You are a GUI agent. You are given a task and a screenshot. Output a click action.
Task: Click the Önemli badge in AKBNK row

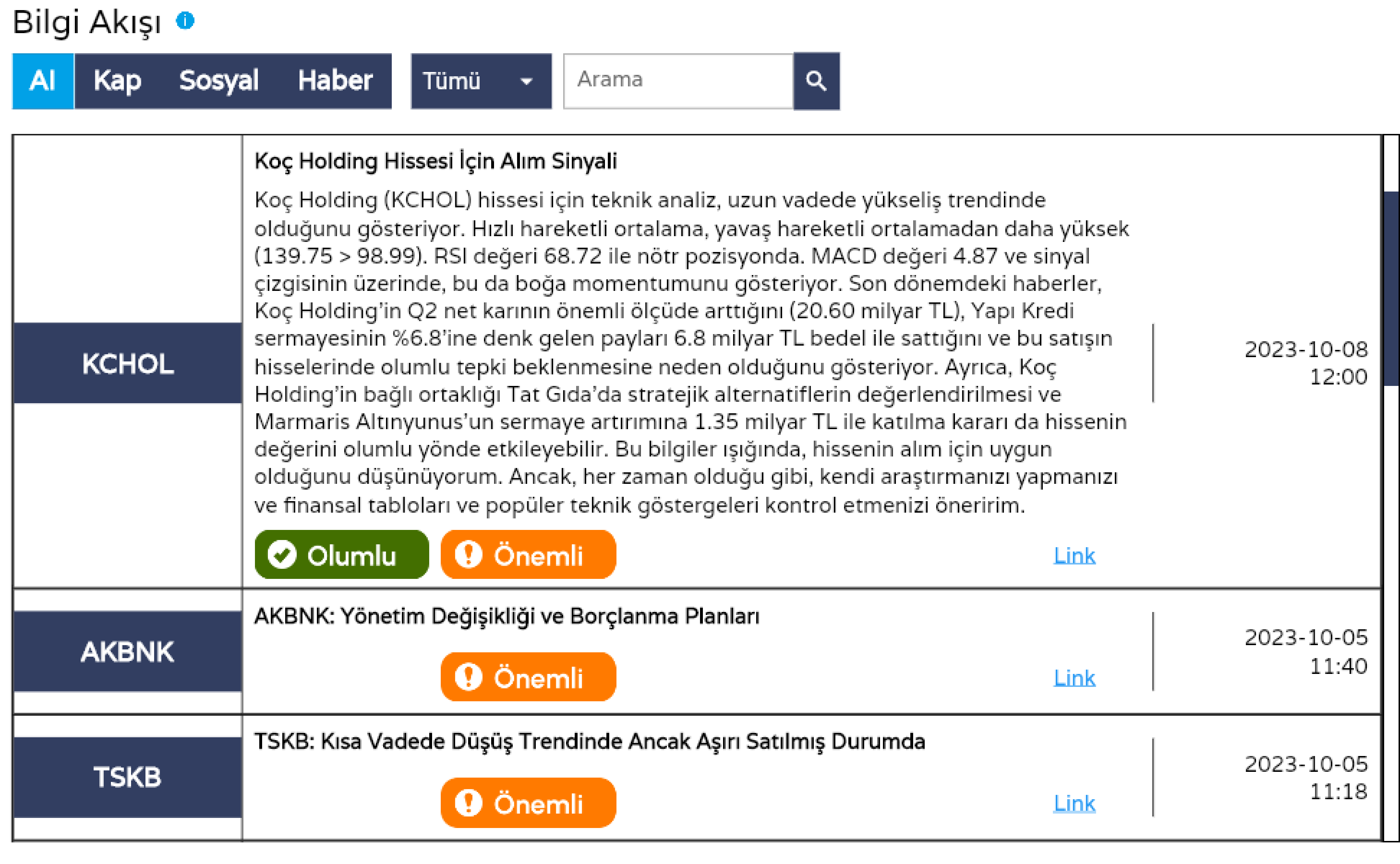[528, 677]
